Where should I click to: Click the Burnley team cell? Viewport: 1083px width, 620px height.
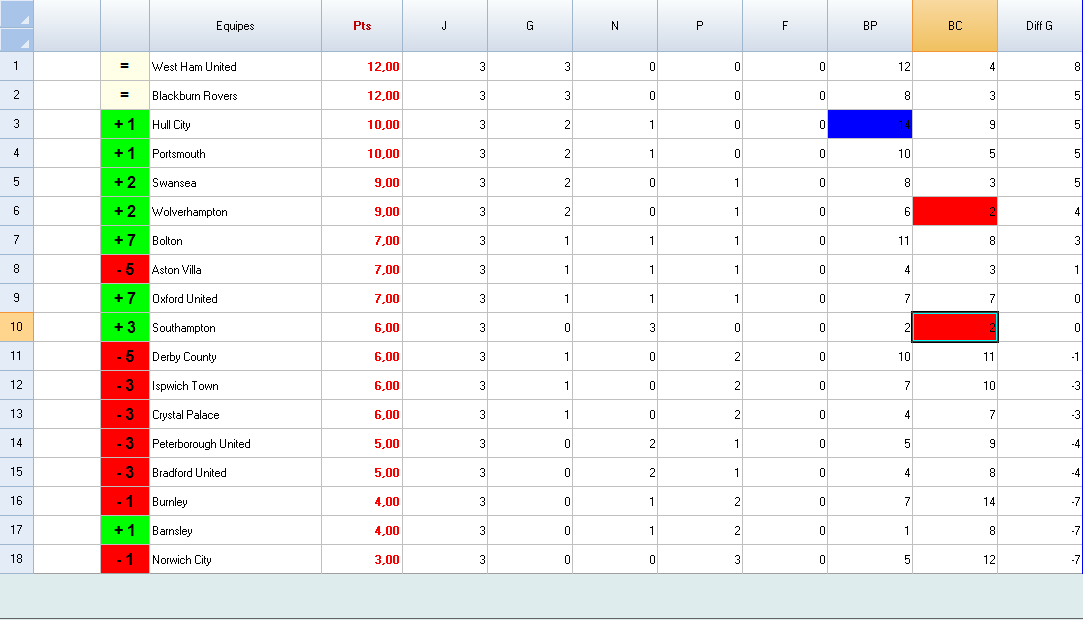(235, 501)
